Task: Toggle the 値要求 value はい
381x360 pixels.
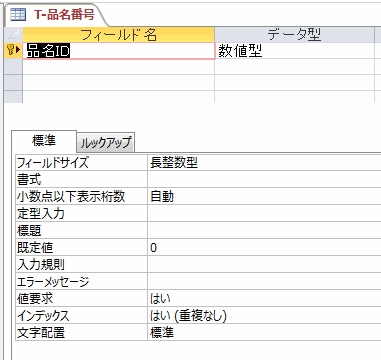Action: pos(264,298)
